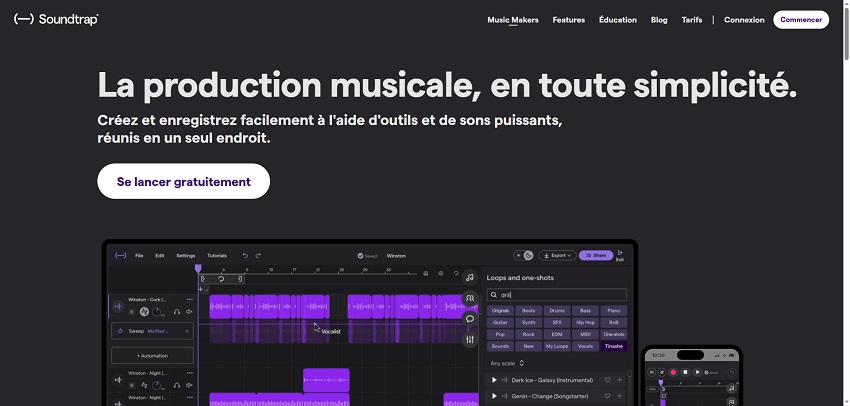Click the waveform instrument icon of Winston - Cork

point(118,307)
